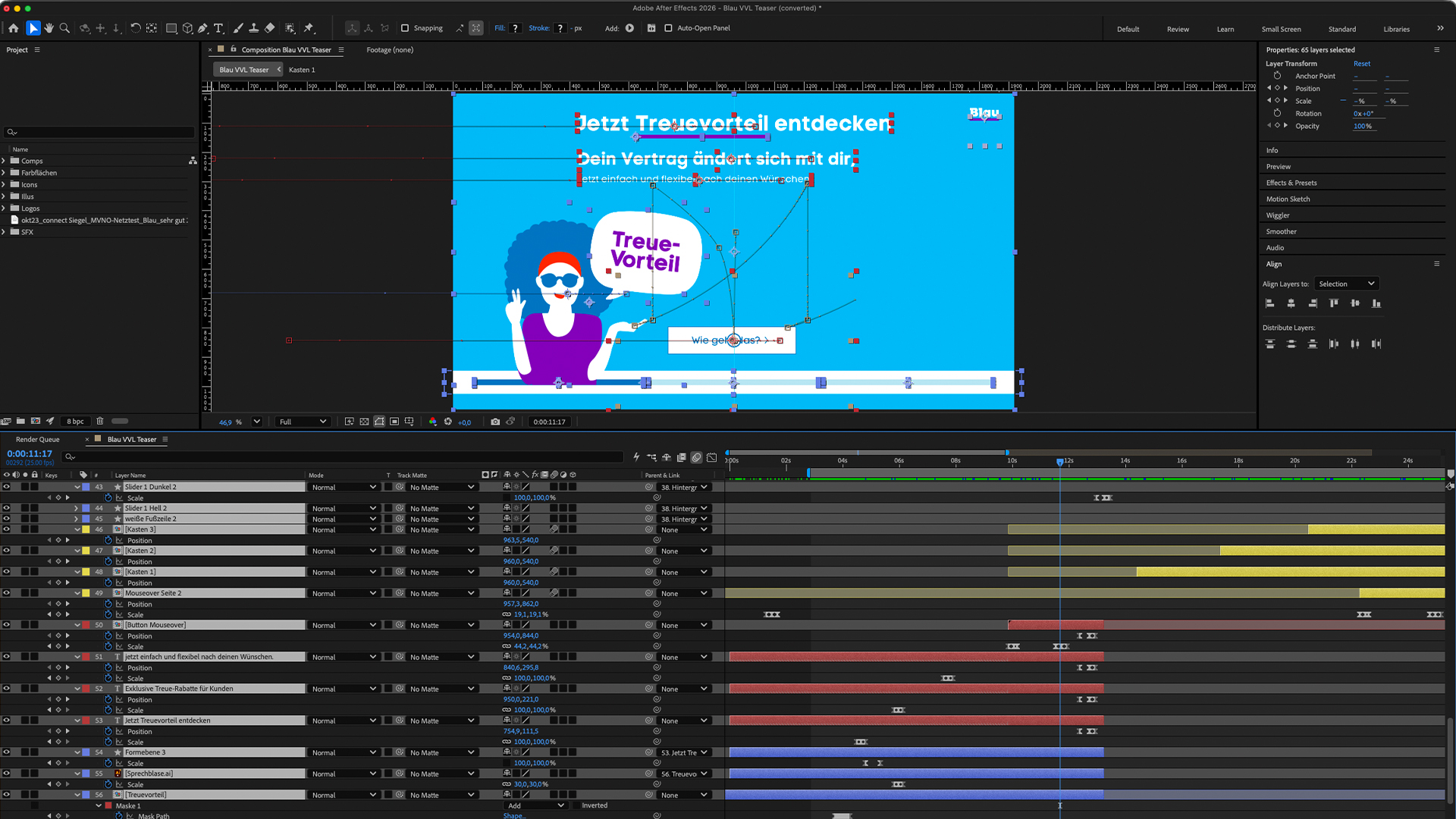Image resolution: width=1456 pixels, height=819 pixels.
Task: Select the Hand tool
Action: pyautogui.click(x=49, y=28)
